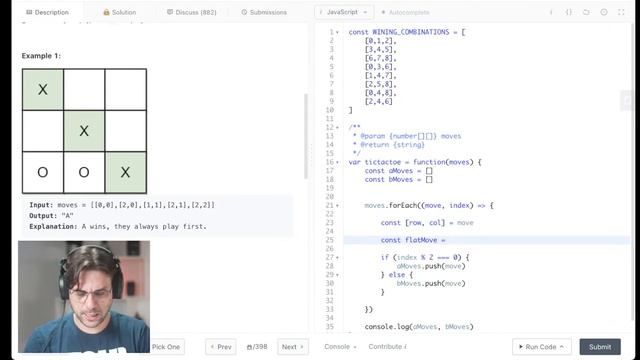Open the JavaScript language dropdown
The image size is (640, 360).
coord(343,12)
